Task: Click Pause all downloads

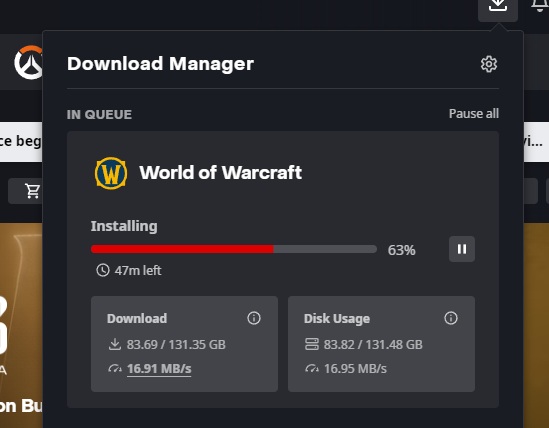Action: pos(474,114)
